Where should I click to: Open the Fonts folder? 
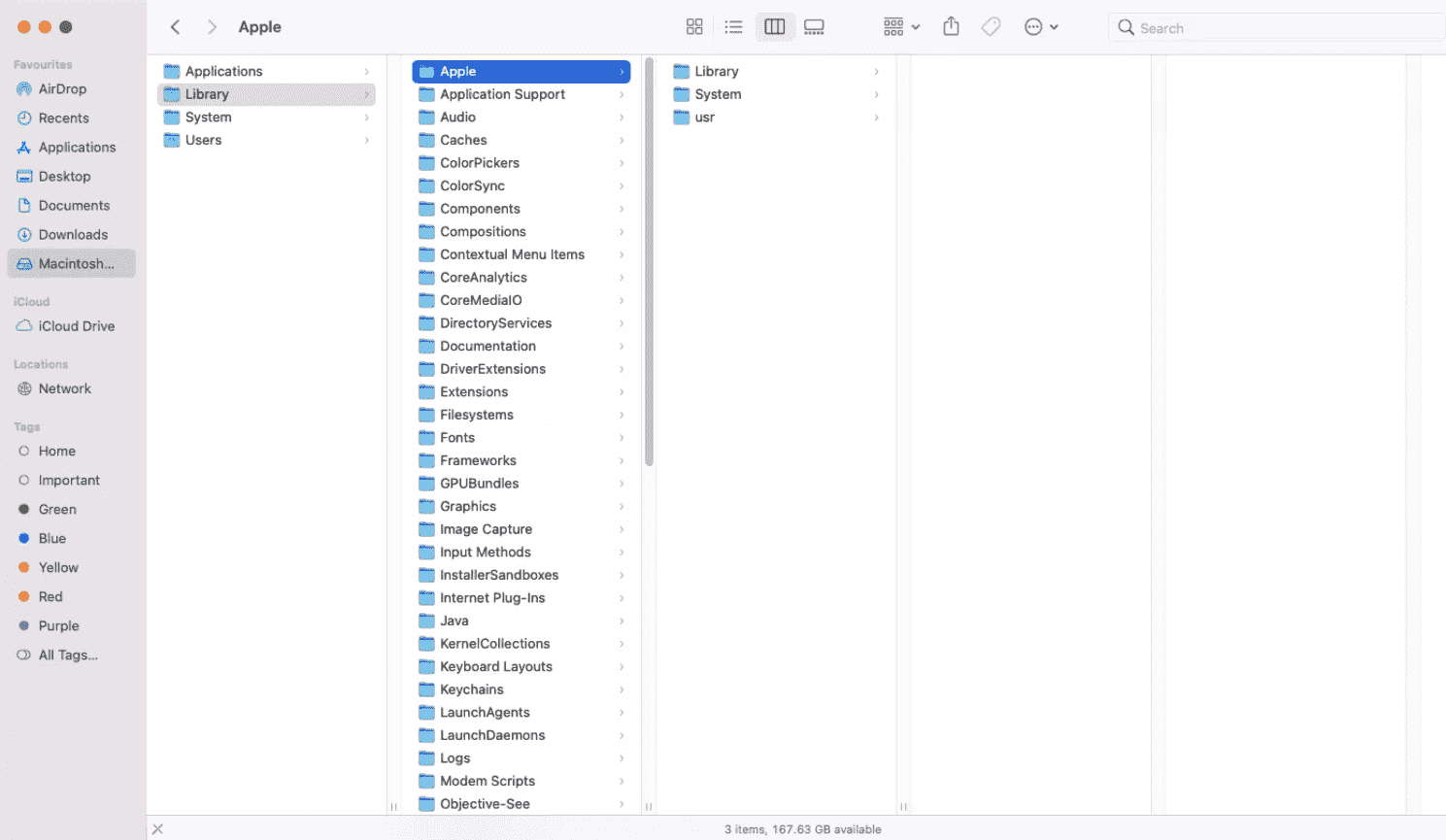tap(457, 438)
